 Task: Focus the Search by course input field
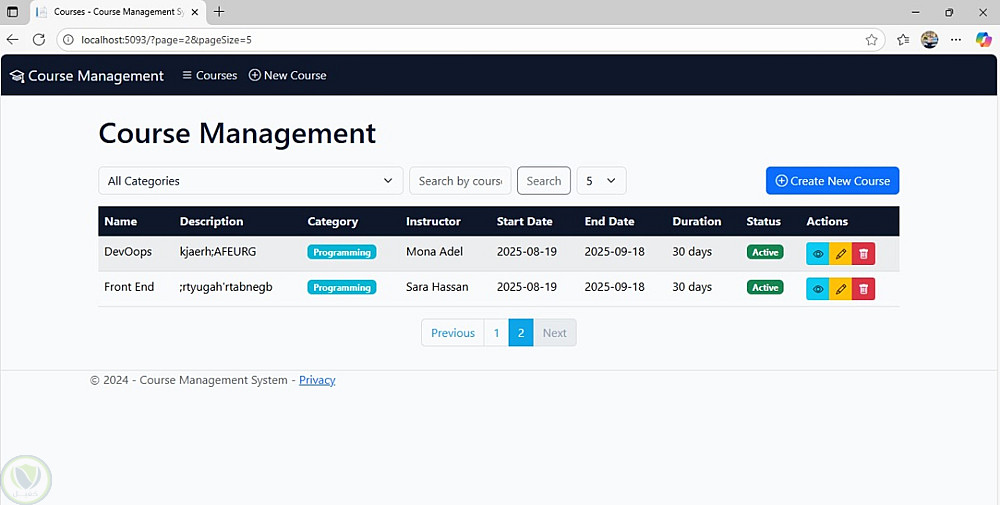pyautogui.click(x=460, y=180)
